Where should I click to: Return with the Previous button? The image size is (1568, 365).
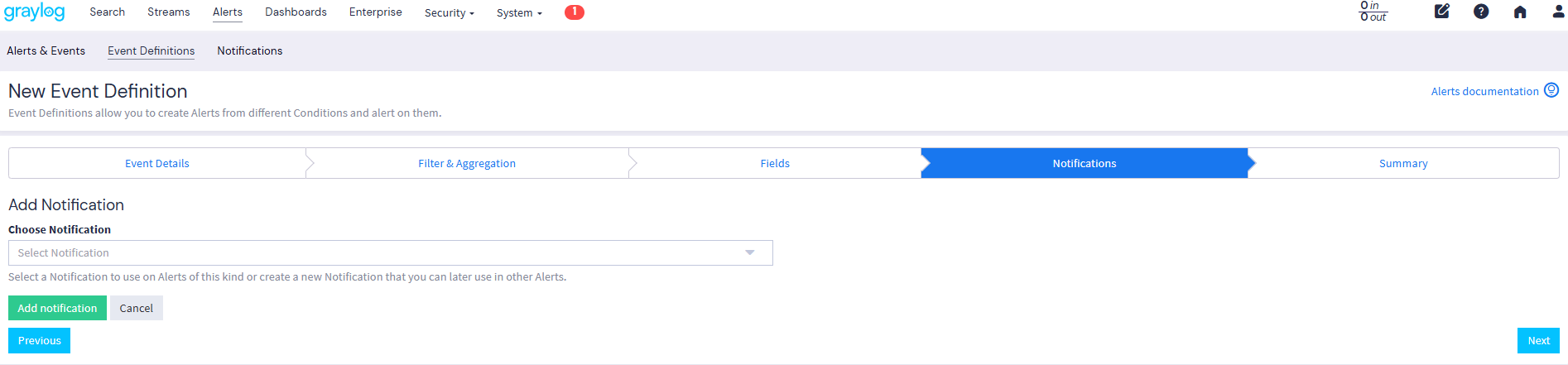coord(39,340)
